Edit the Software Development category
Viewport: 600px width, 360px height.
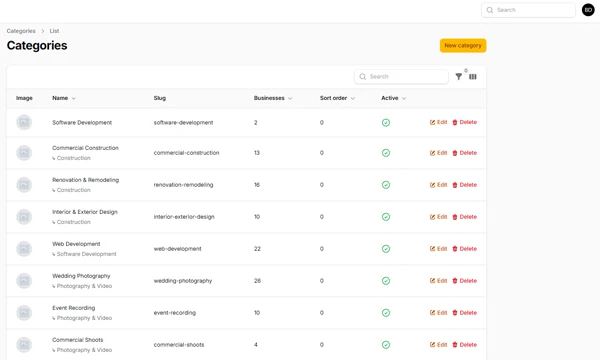[x=439, y=122]
